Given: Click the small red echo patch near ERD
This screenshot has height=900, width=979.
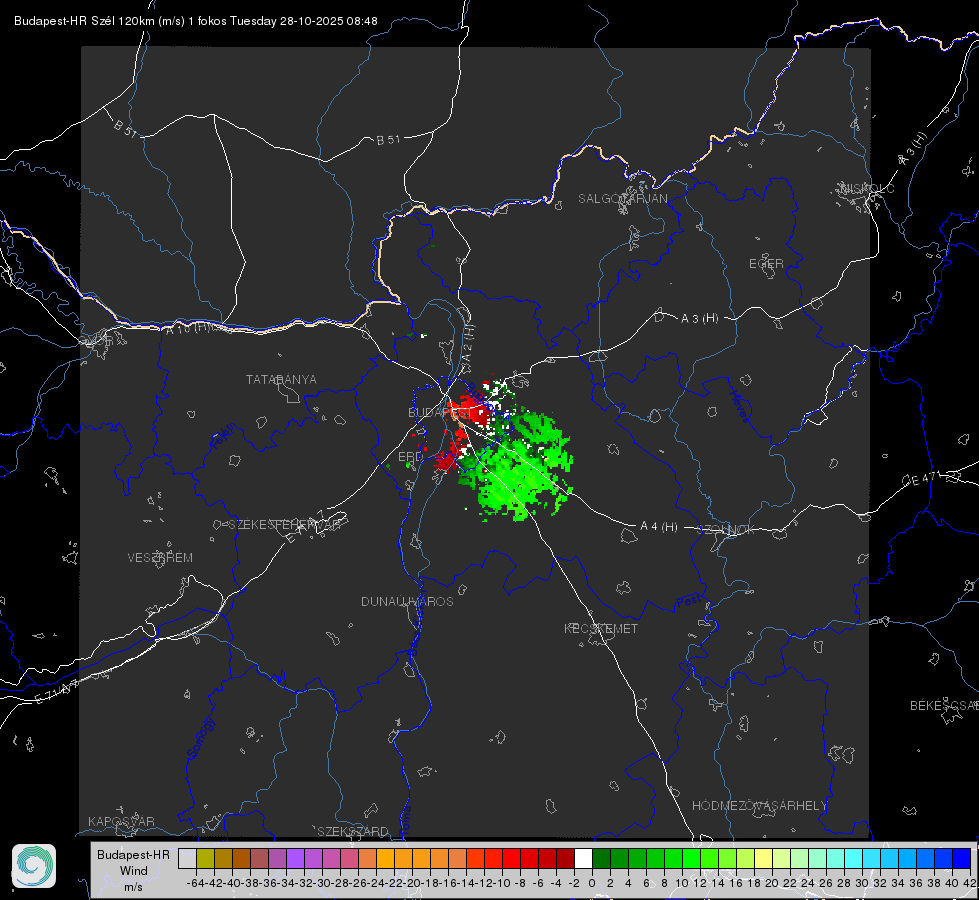Looking at the screenshot, I should coord(446,461).
